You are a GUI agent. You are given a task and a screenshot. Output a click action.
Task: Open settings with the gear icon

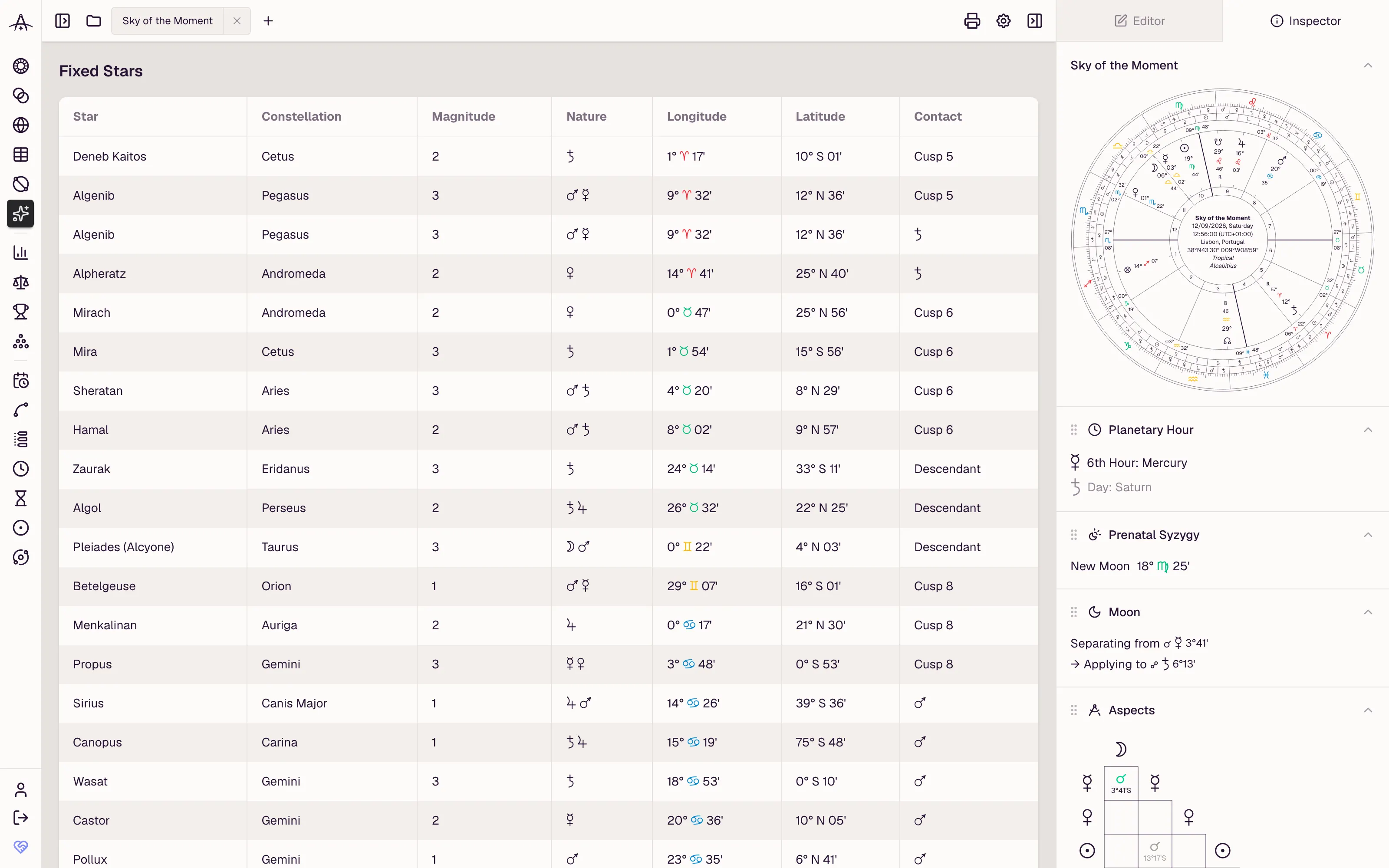point(1003,21)
